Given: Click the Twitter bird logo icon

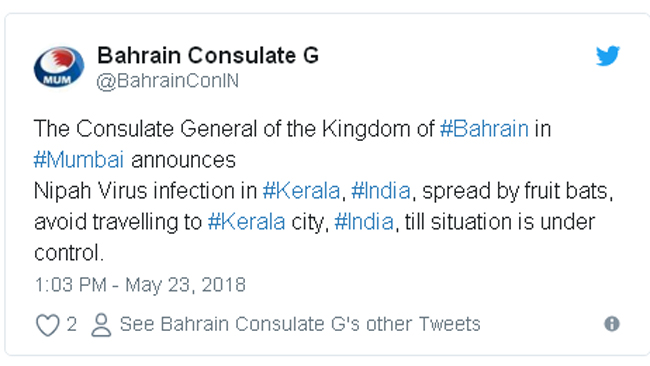Looking at the screenshot, I should coord(608,56).
